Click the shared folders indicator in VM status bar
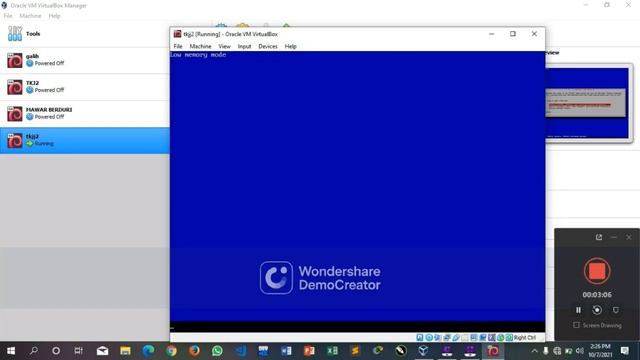The height and width of the screenshot is (360, 640). 464,338
